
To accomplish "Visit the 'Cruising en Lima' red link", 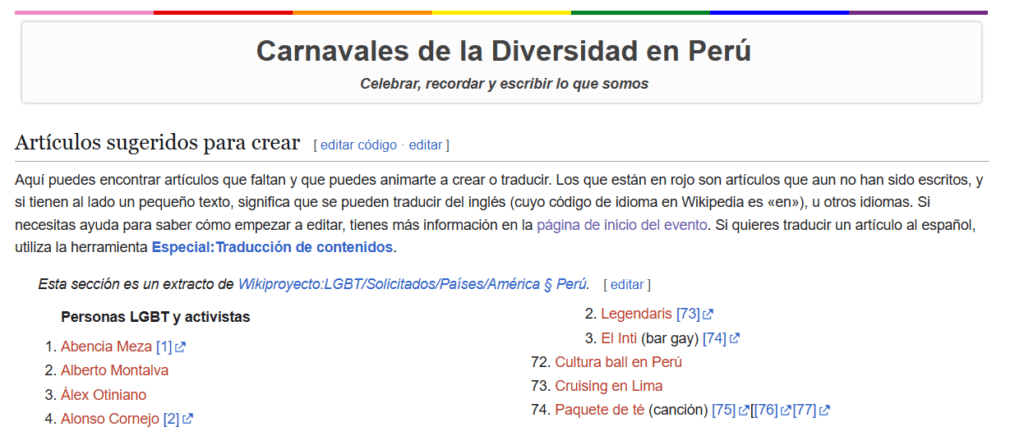I will 608,386.
